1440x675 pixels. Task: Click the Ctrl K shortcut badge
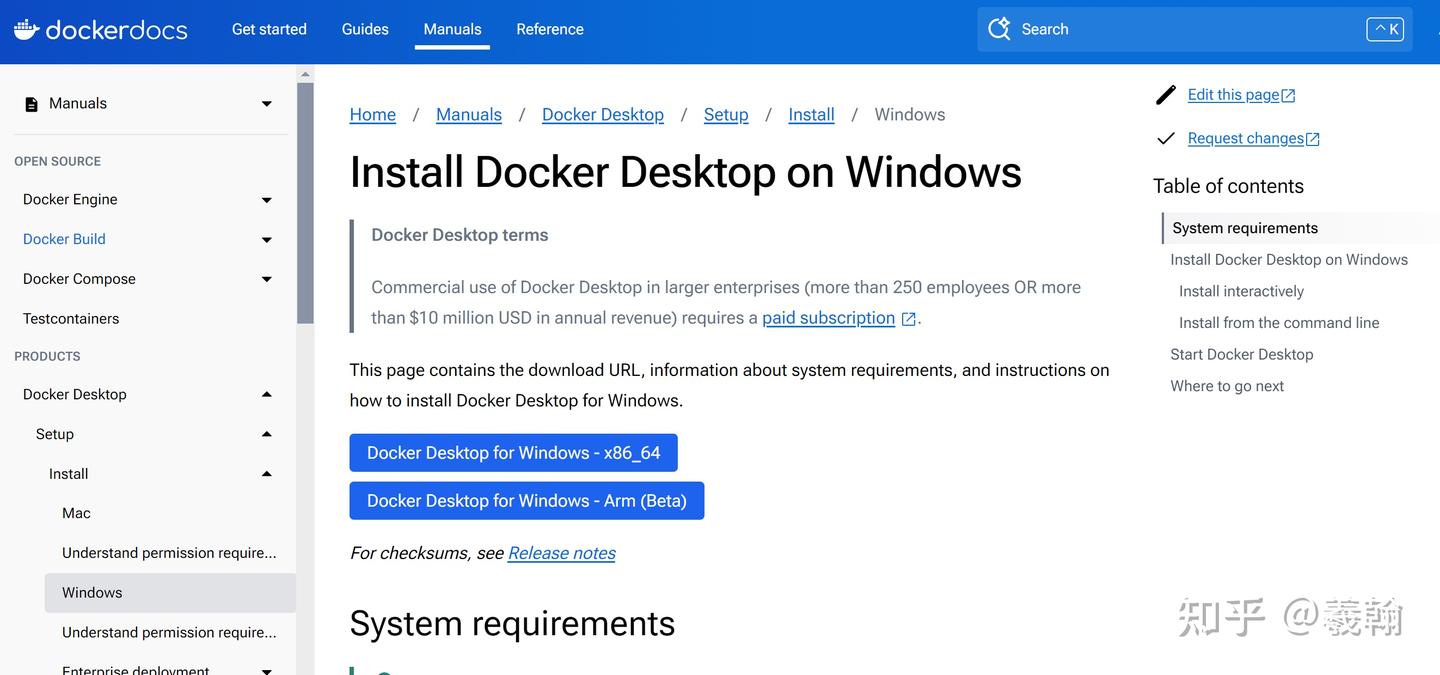(1385, 29)
